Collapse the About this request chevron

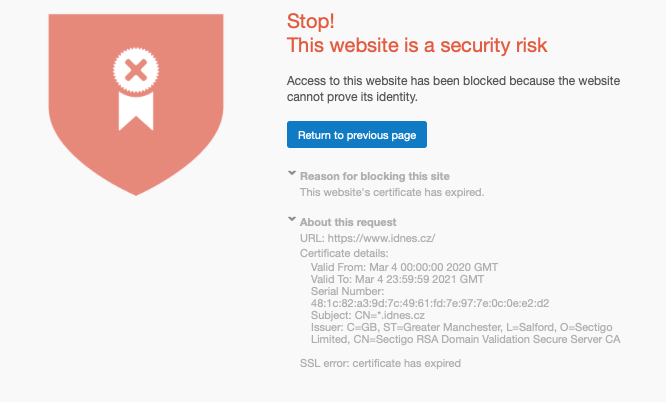pos(292,219)
